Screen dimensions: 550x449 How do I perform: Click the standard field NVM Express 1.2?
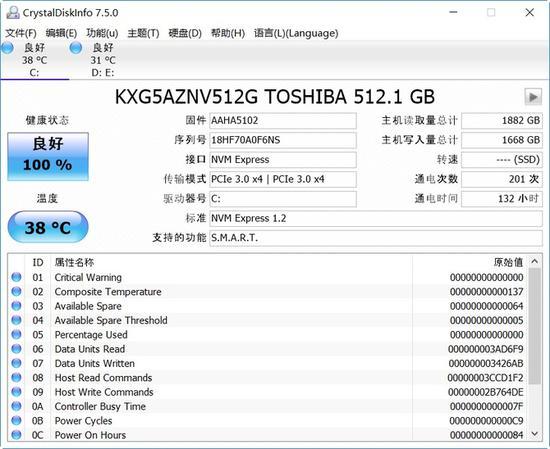pos(376,219)
